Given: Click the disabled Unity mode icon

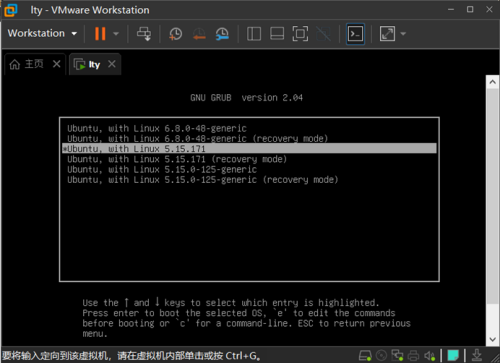Looking at the screenshot, I should point(323,34).
